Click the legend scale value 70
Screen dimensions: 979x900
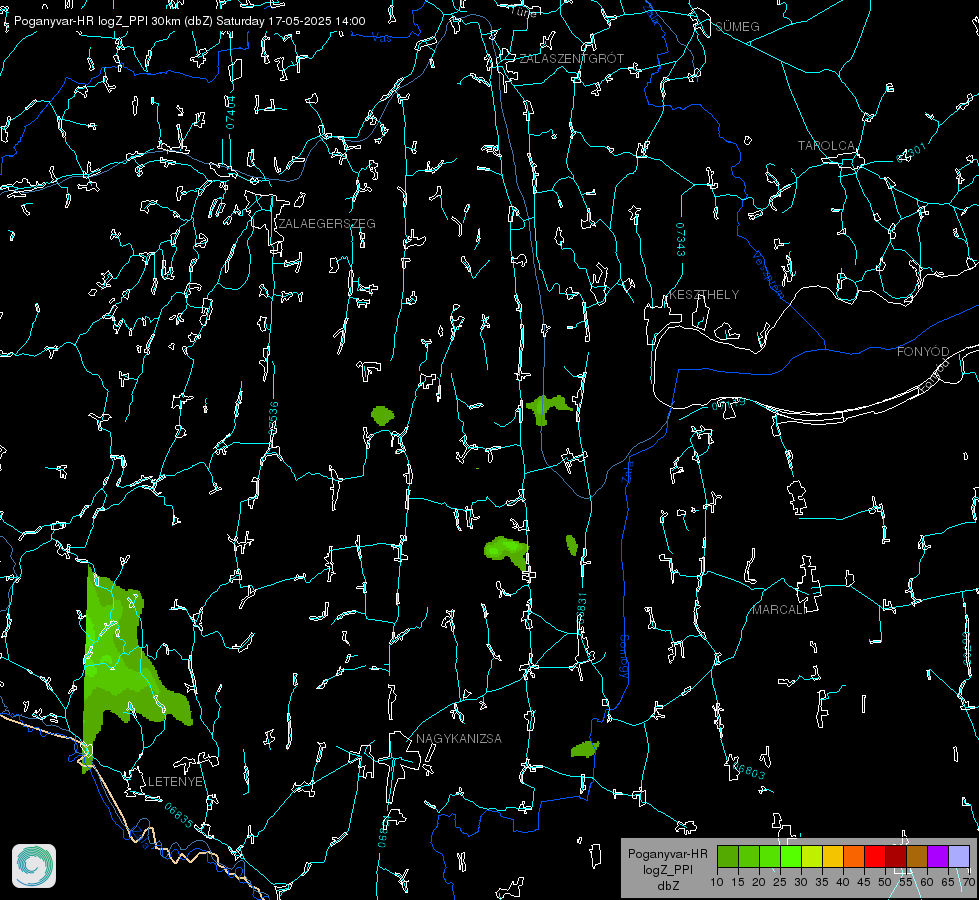(969, 882)
